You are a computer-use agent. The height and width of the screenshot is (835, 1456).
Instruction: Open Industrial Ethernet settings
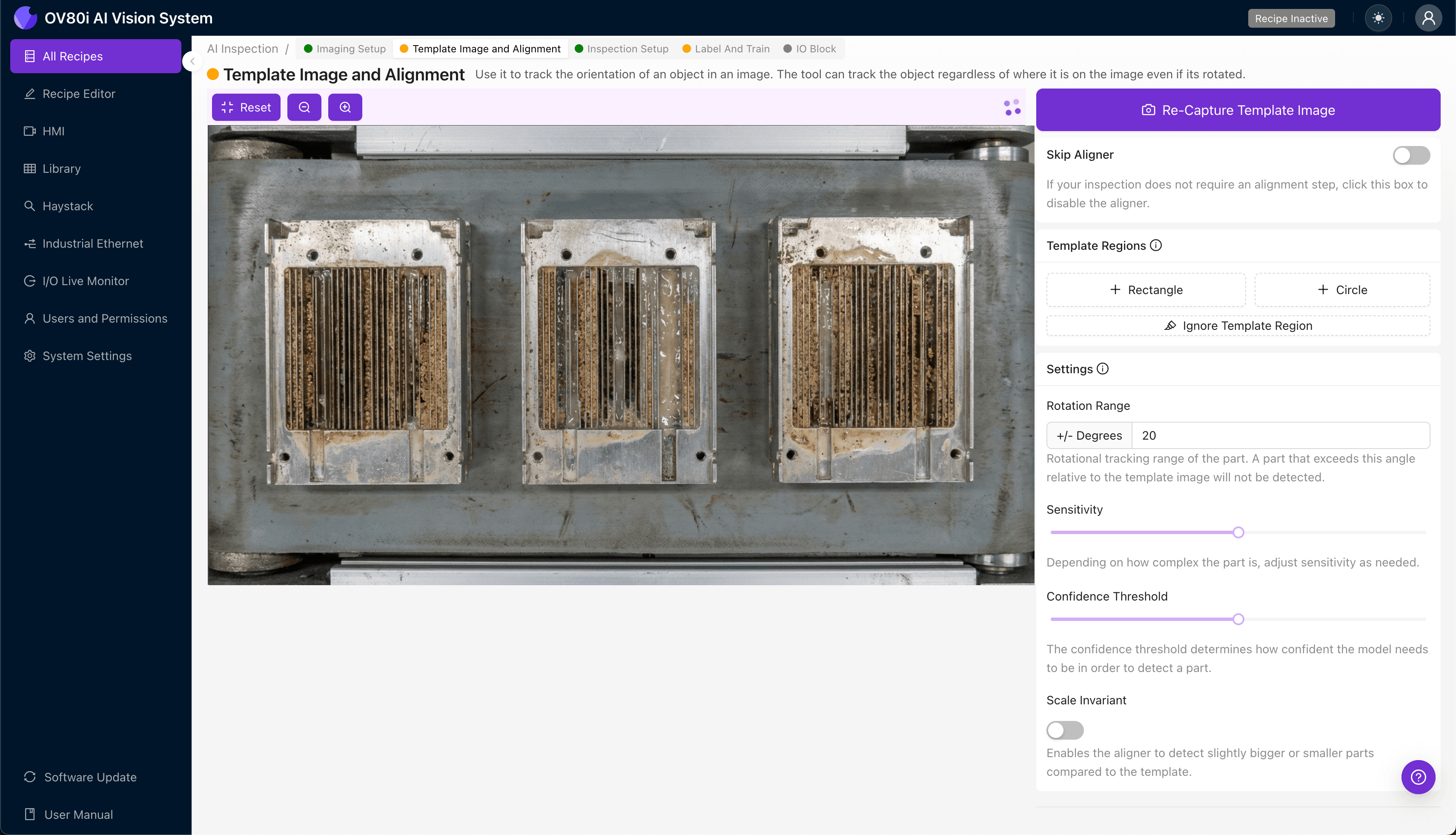click(x=92, y=243)
